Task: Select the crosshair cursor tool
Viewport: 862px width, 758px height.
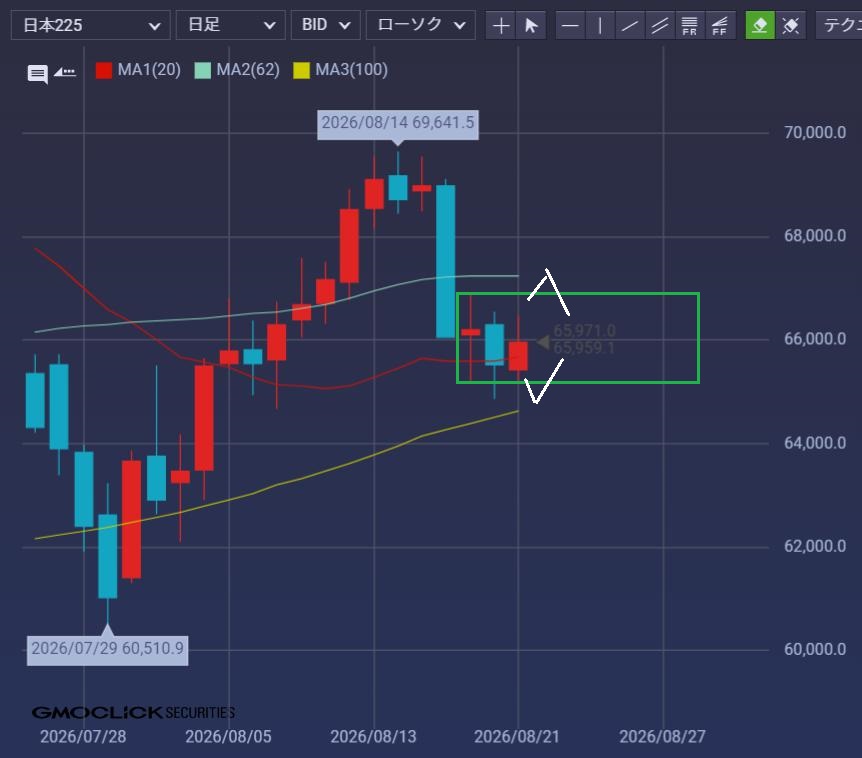Action: [501, 25]
